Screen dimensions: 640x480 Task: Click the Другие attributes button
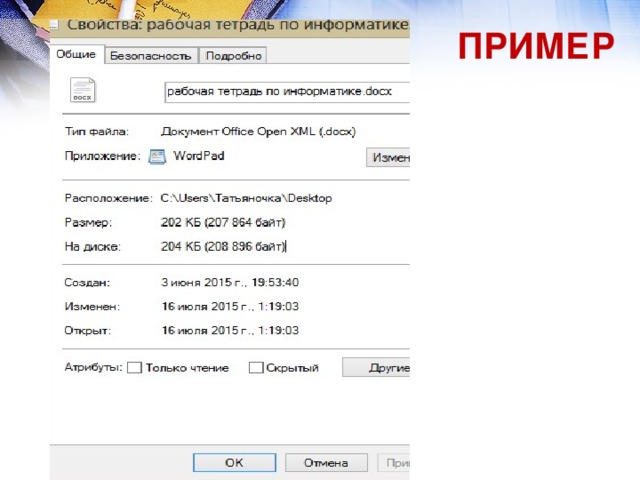(x=376, y=367)
